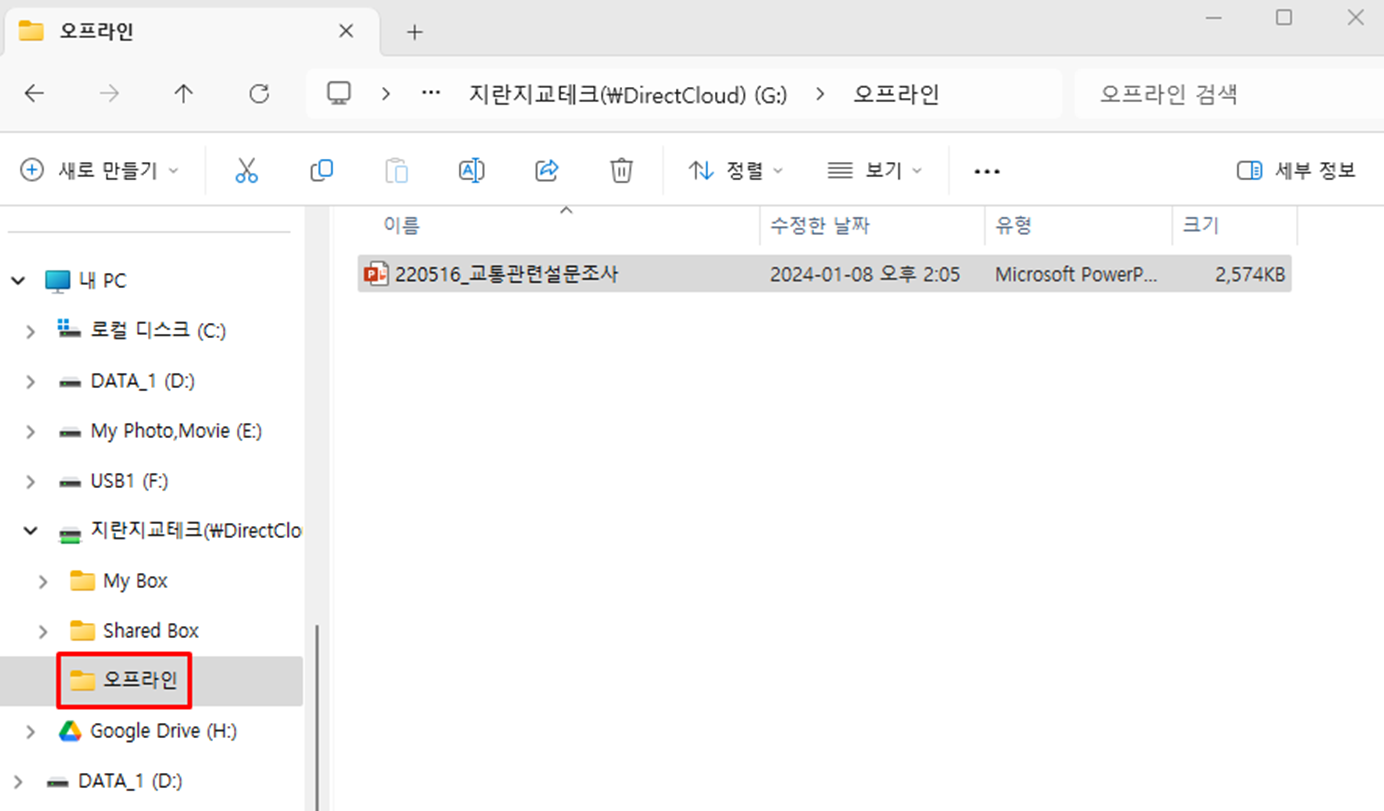Open the see more ellipsis menu
Viewport: 1384px width, 811px height.
987,172
